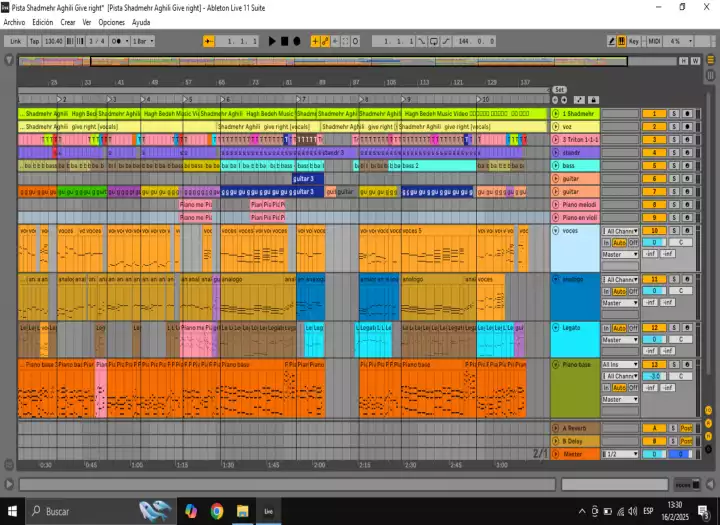Viewport: 720px width, 525px height.
Task: Toggle Draw Mode pencil icon
Action: 611,41
